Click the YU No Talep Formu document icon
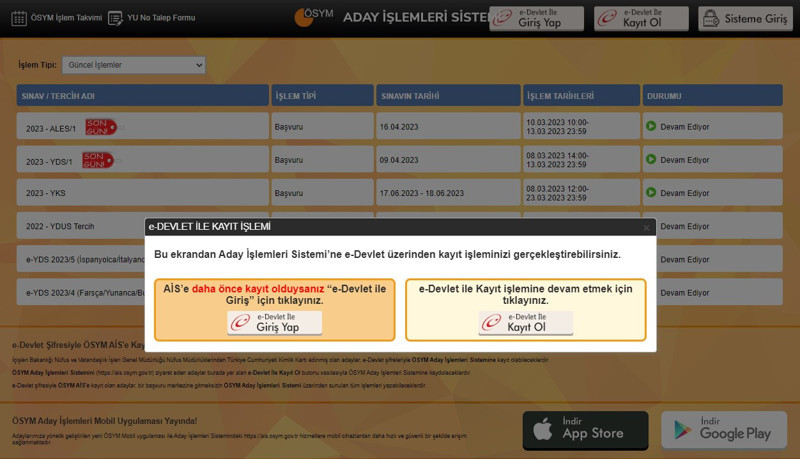 coord(115,17)
